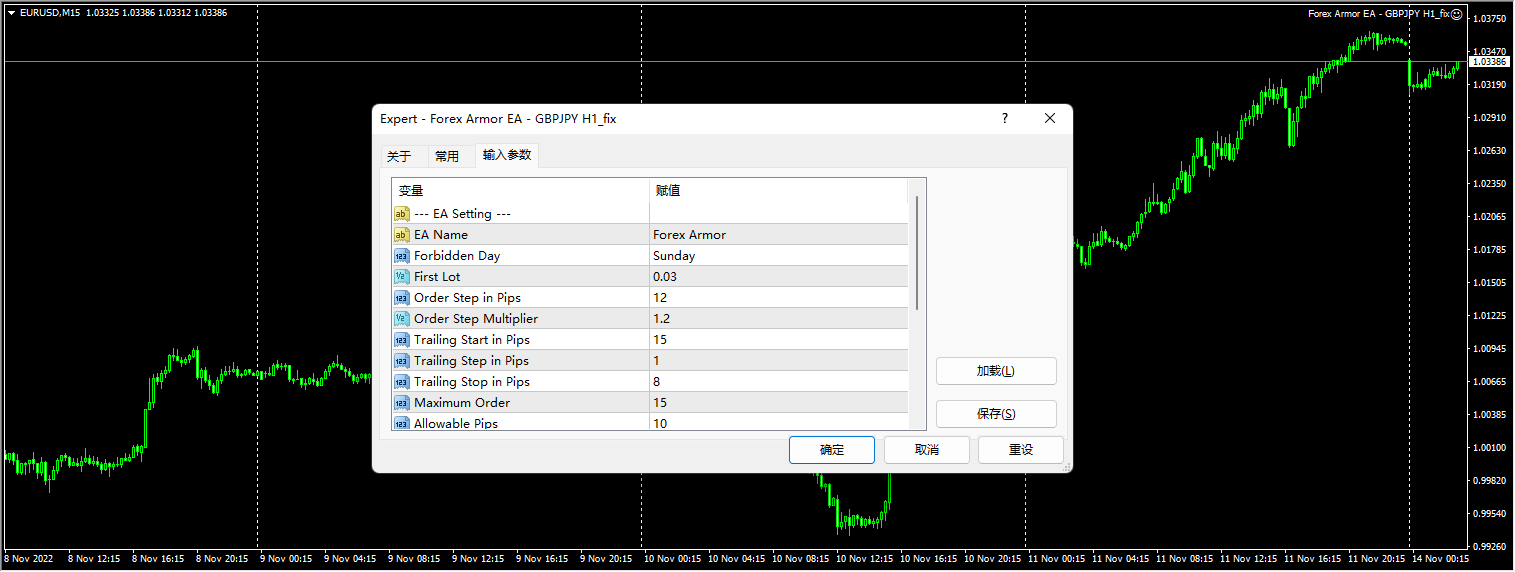Switch to the 常用 tab
This screenshot has height=572, width=1515.
point(447,157)
